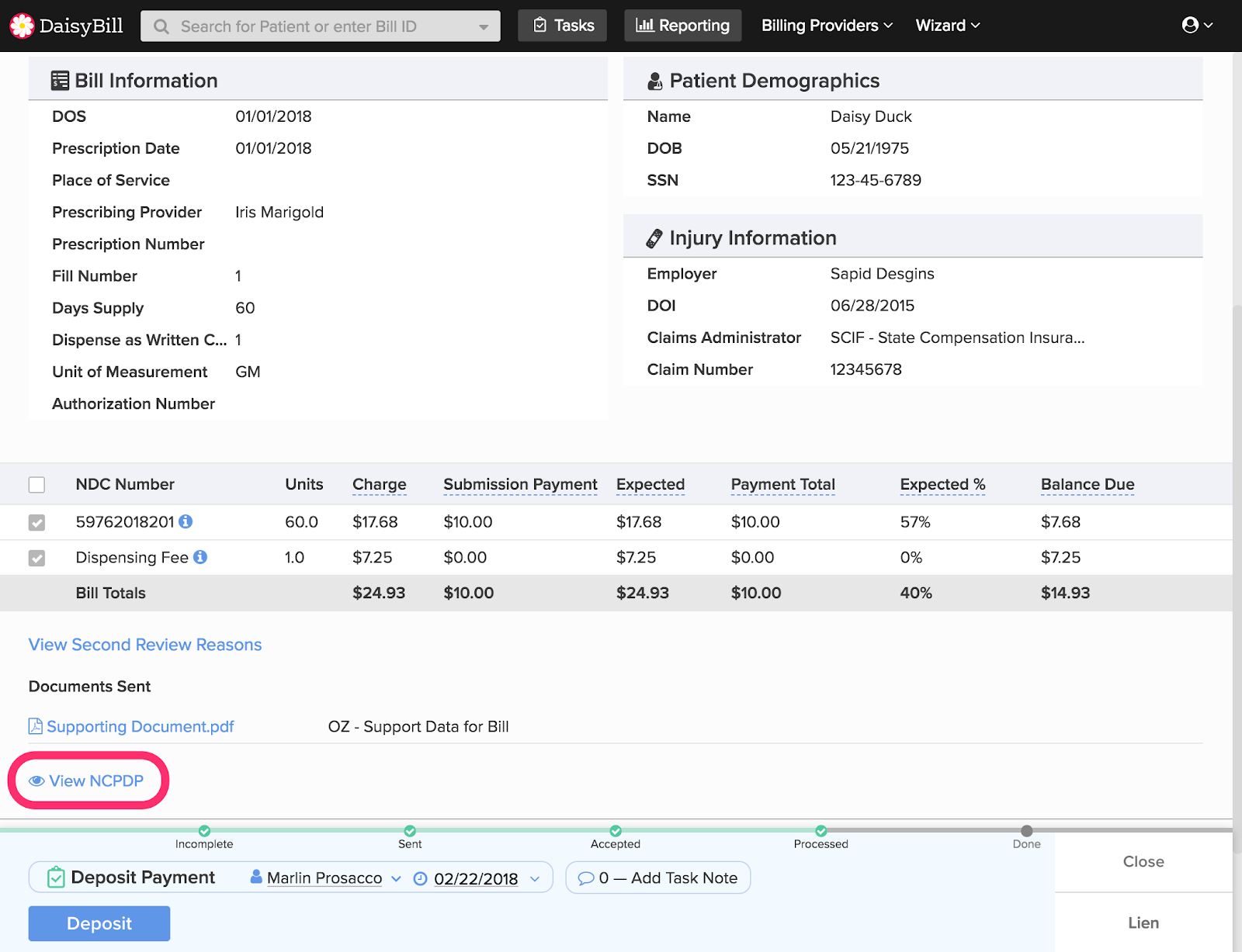Viewport: 1242px width, 952px height.
Task: Open View Second Review Reasons link
Action: click(145, 645)
